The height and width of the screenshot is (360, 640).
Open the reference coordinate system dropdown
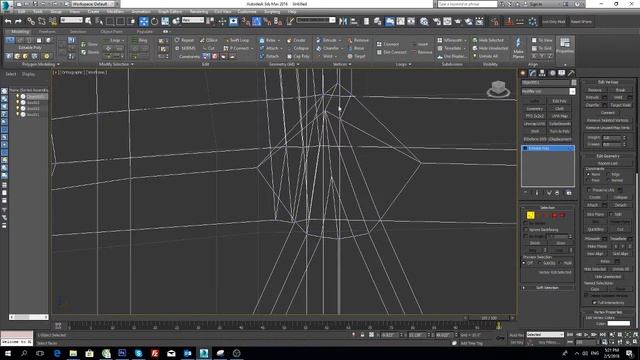pyautogui.click(x=193, y=20)
